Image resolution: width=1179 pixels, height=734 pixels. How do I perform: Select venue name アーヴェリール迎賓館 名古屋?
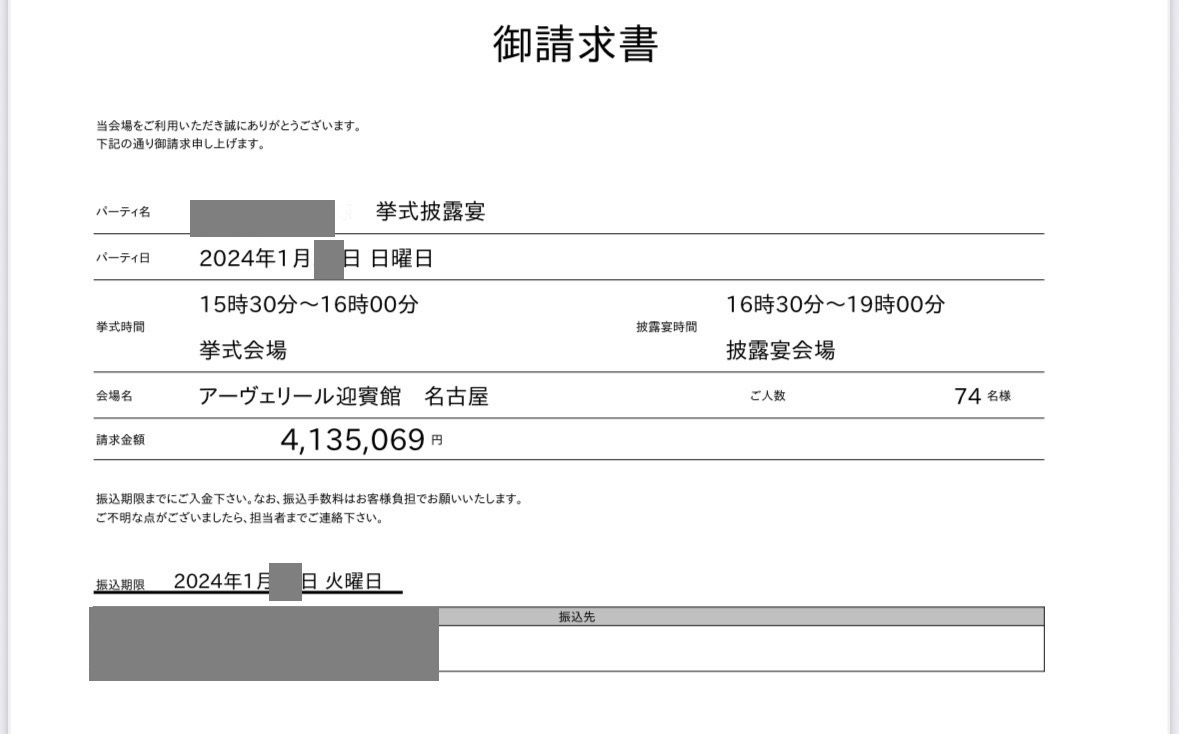pyautogui.click(x=344, y=396)
